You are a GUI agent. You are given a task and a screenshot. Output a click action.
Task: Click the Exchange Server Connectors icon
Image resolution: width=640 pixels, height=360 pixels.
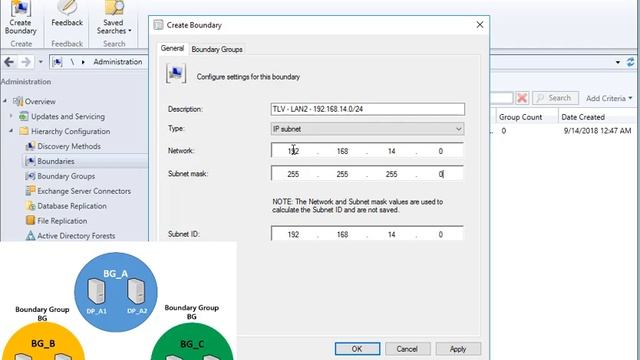(x=30, y=191)
